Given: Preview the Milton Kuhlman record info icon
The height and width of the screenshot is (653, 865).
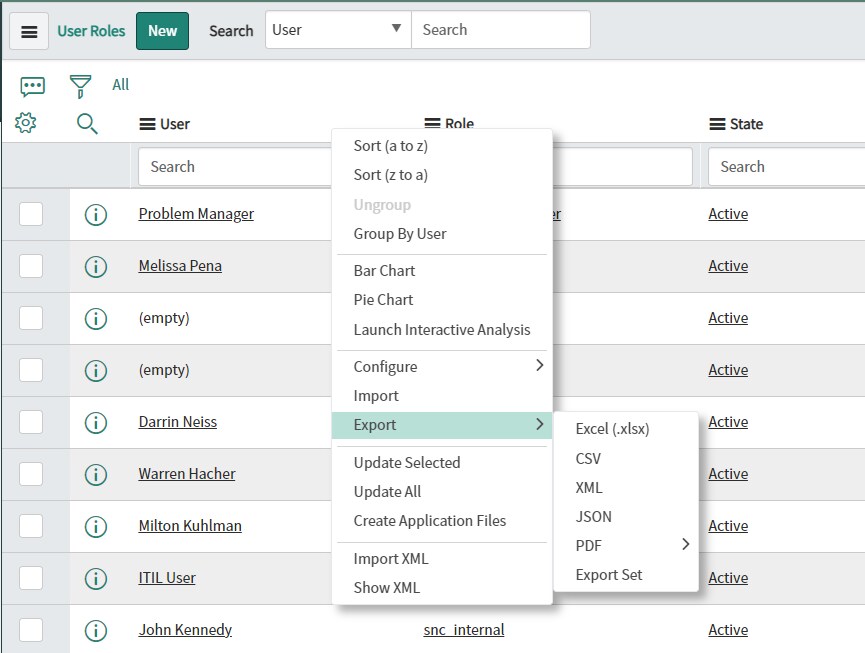Looking at the screenshot, I should (96, 527).
